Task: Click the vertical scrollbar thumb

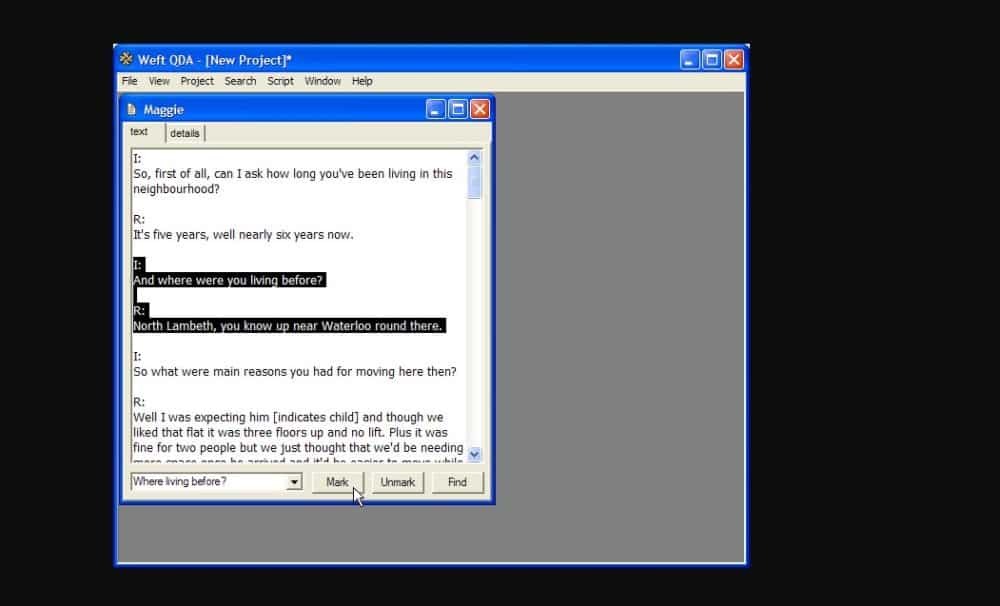Action: coord(474,182)
